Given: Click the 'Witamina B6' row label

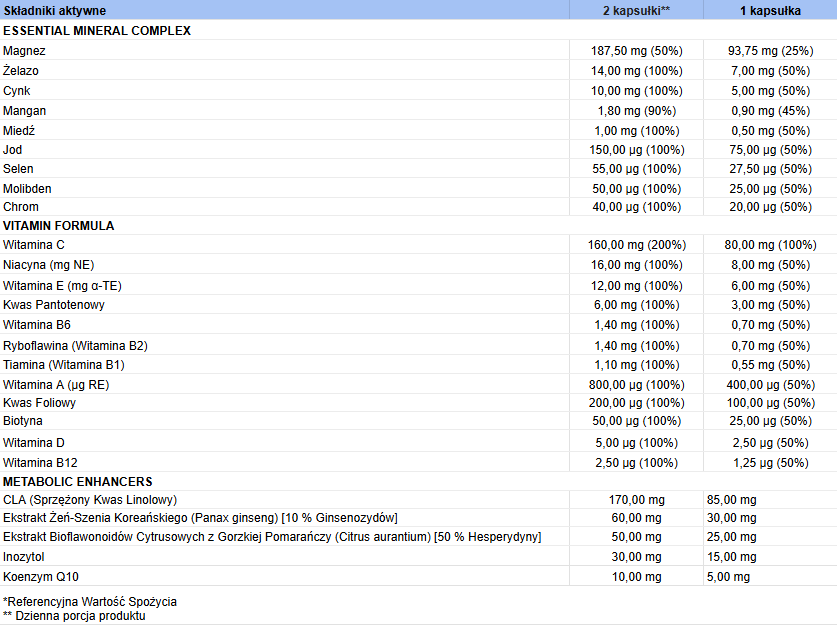Looking at the screenshot, I should (37, 325).
